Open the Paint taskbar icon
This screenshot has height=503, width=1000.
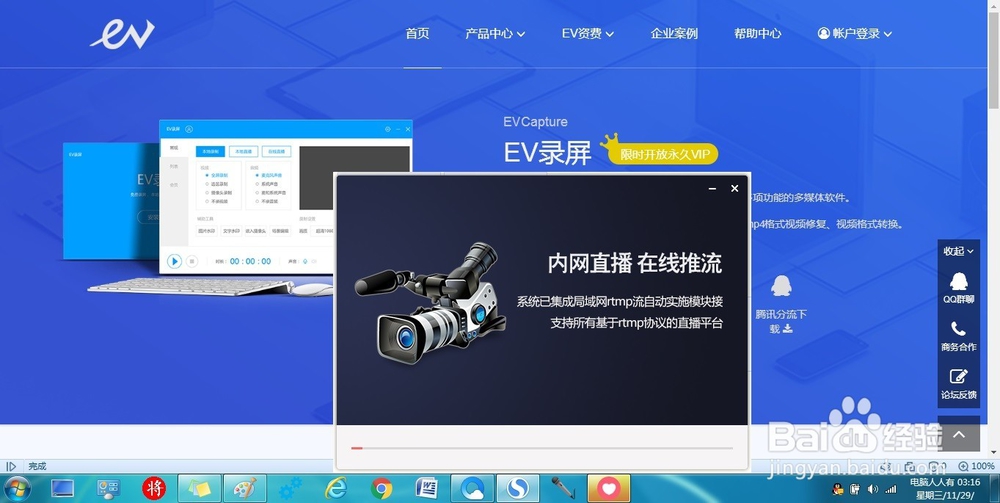click(x=245, y=489)
